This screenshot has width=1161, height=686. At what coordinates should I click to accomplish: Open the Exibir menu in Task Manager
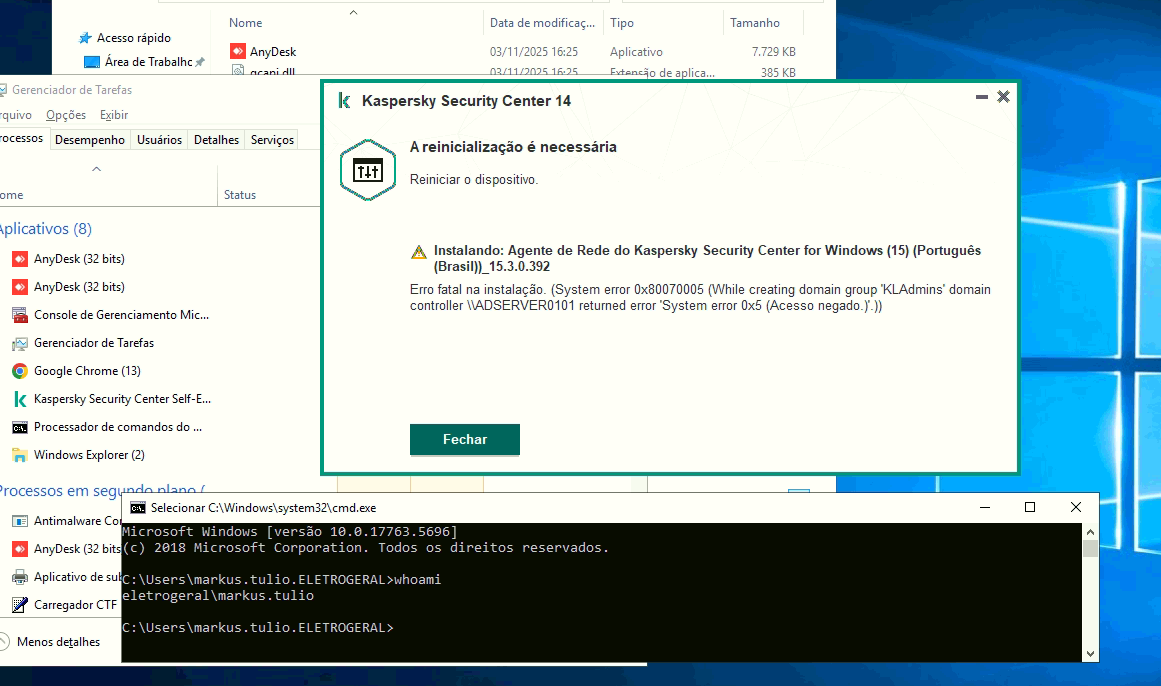(x=114, y=115)
